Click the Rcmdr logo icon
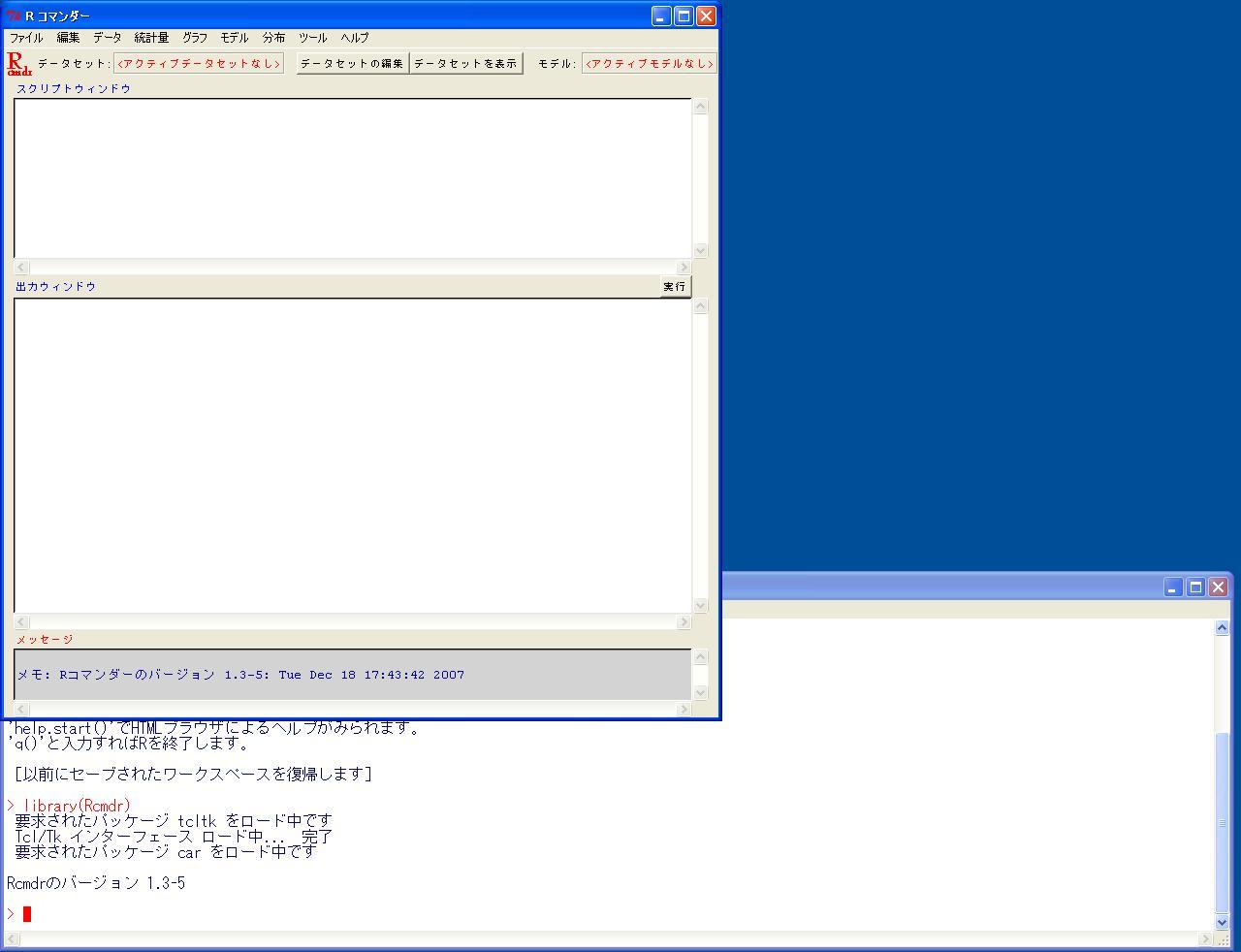Image resolution: width=1241 pixels, height=952 pixels. (18, 64)
